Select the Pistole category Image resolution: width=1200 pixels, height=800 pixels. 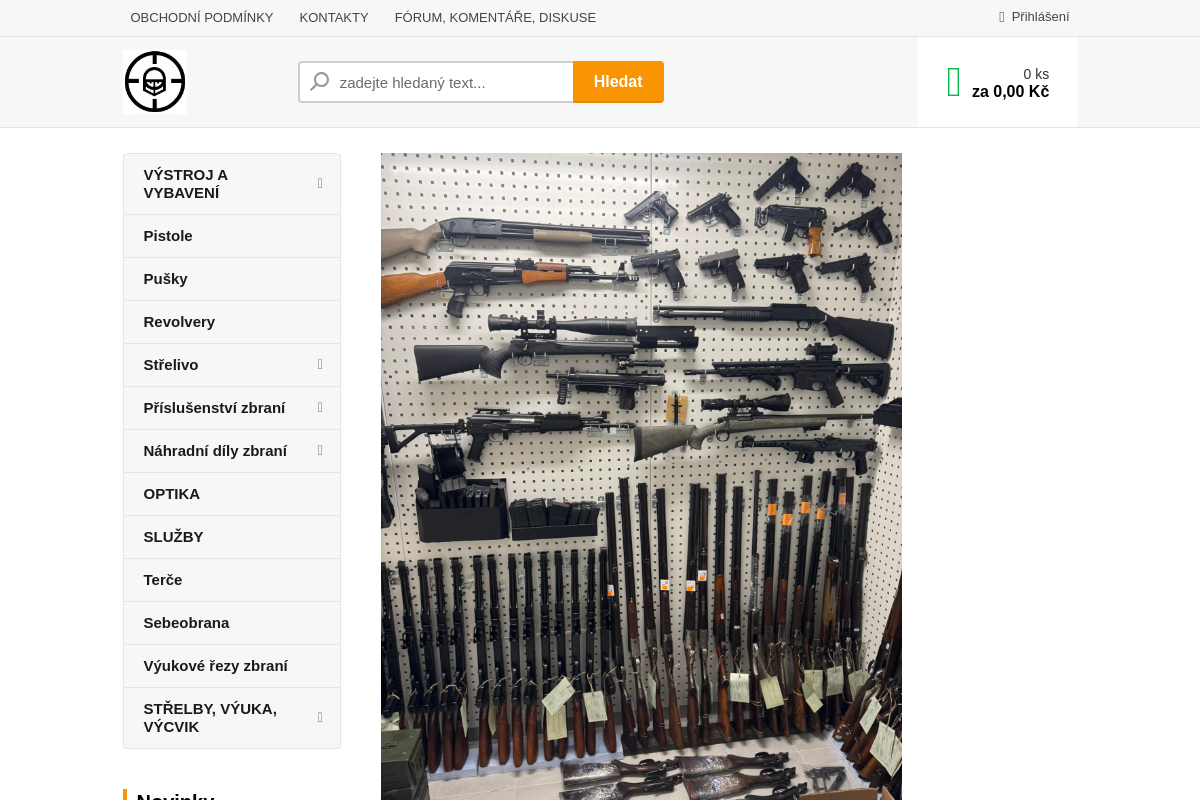tap(168, 236)
